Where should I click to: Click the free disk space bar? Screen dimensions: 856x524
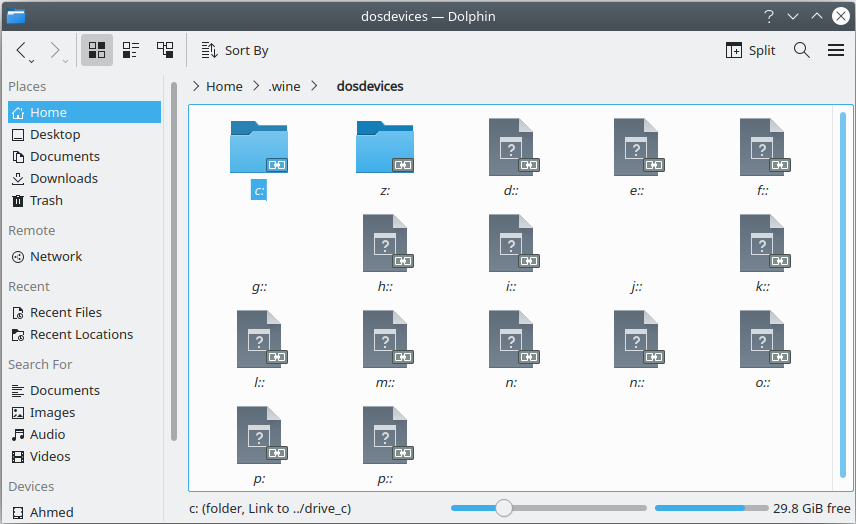coord(711,508)
